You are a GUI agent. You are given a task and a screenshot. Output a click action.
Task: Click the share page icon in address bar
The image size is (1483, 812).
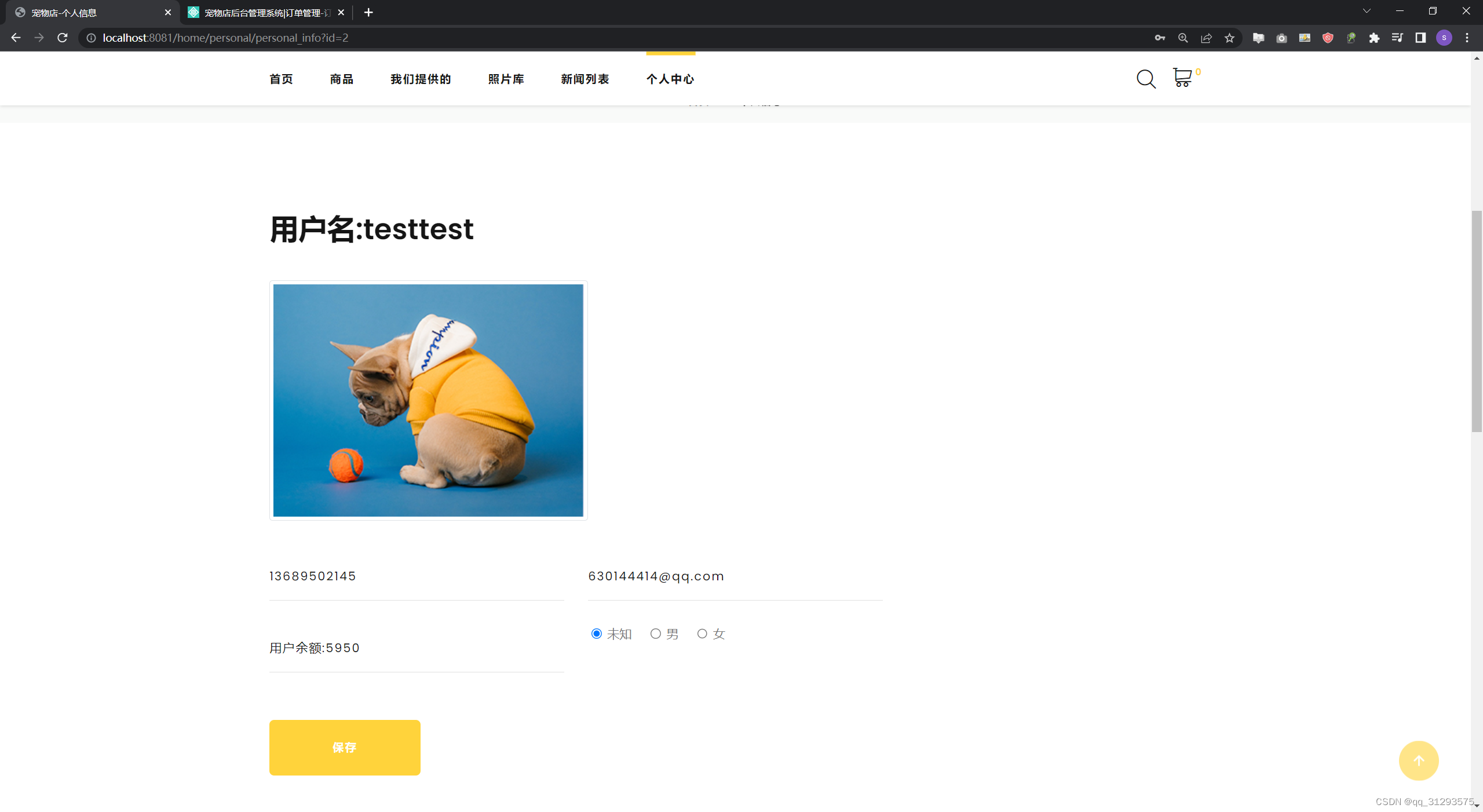(x=1206, y=38)
